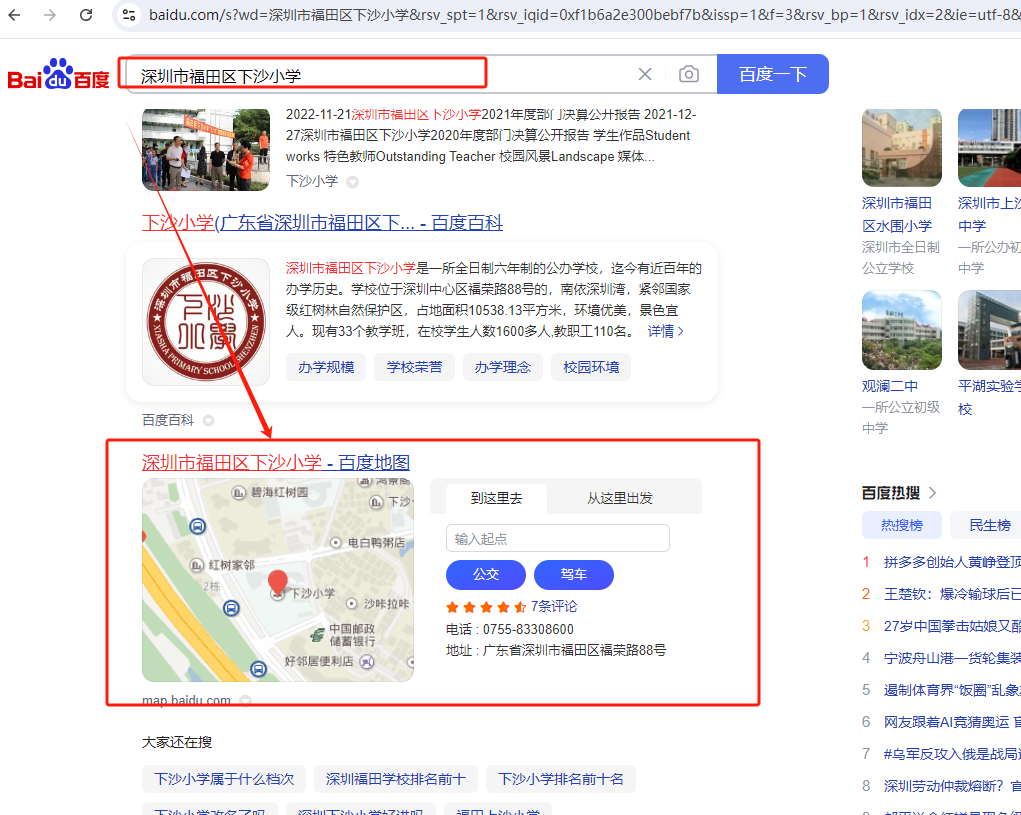Search related query 深圳福田学校排名前十
The image size is (1021, 815).
click(396, 779)
